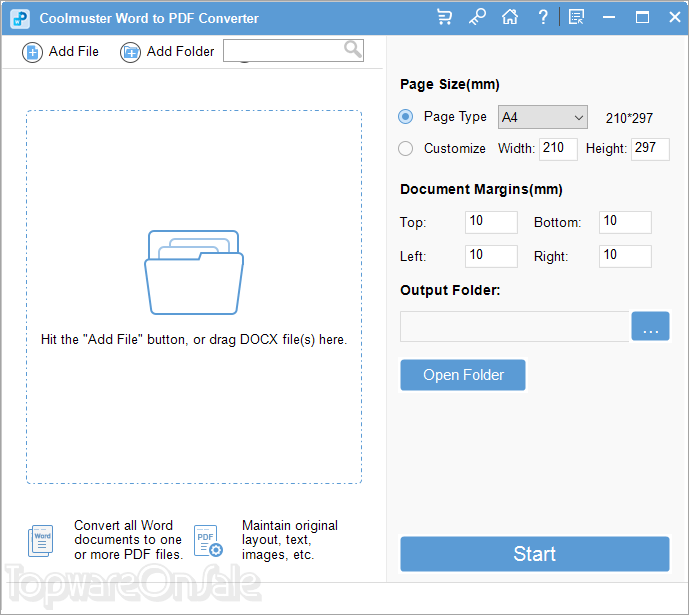Screen dimensions: 689x615
Task: Click the Bottom margin field
Action: 625,222
